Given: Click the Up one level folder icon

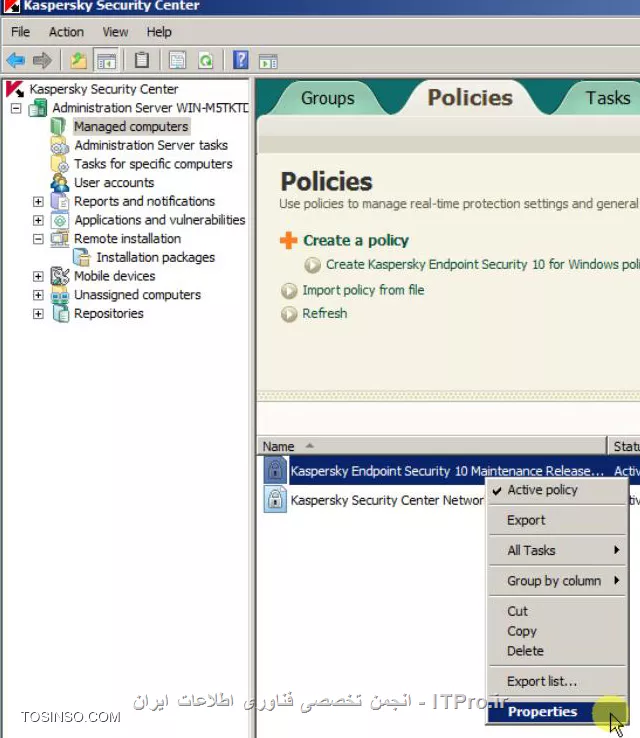Looking at the screenshot, I should (78, 60).
